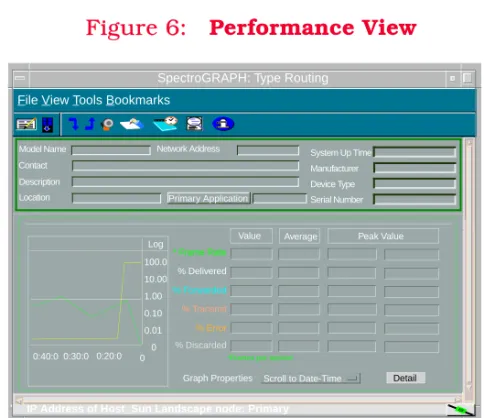Viewport: 484px width, 418px height.
Task: Click the Contact field
Action: [x=185, y=166]
